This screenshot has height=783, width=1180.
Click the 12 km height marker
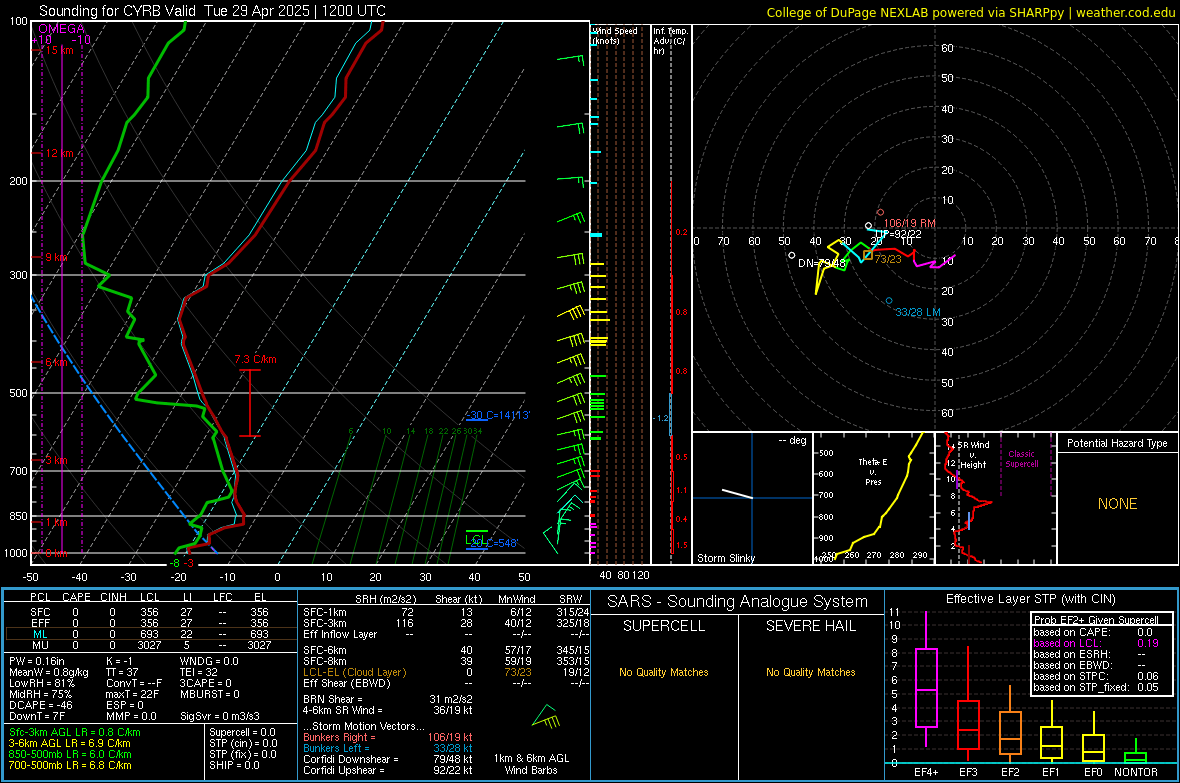[59, 153]
